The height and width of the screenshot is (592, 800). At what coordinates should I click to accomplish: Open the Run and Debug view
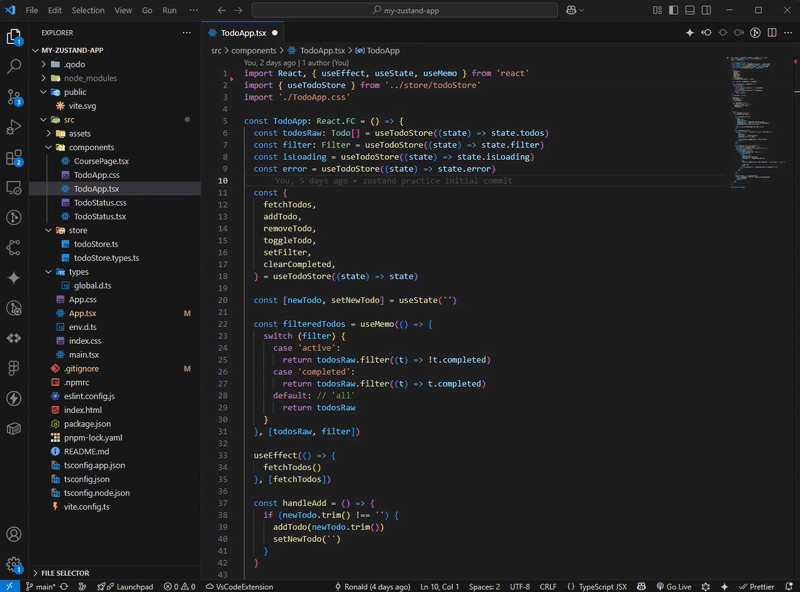14,127
